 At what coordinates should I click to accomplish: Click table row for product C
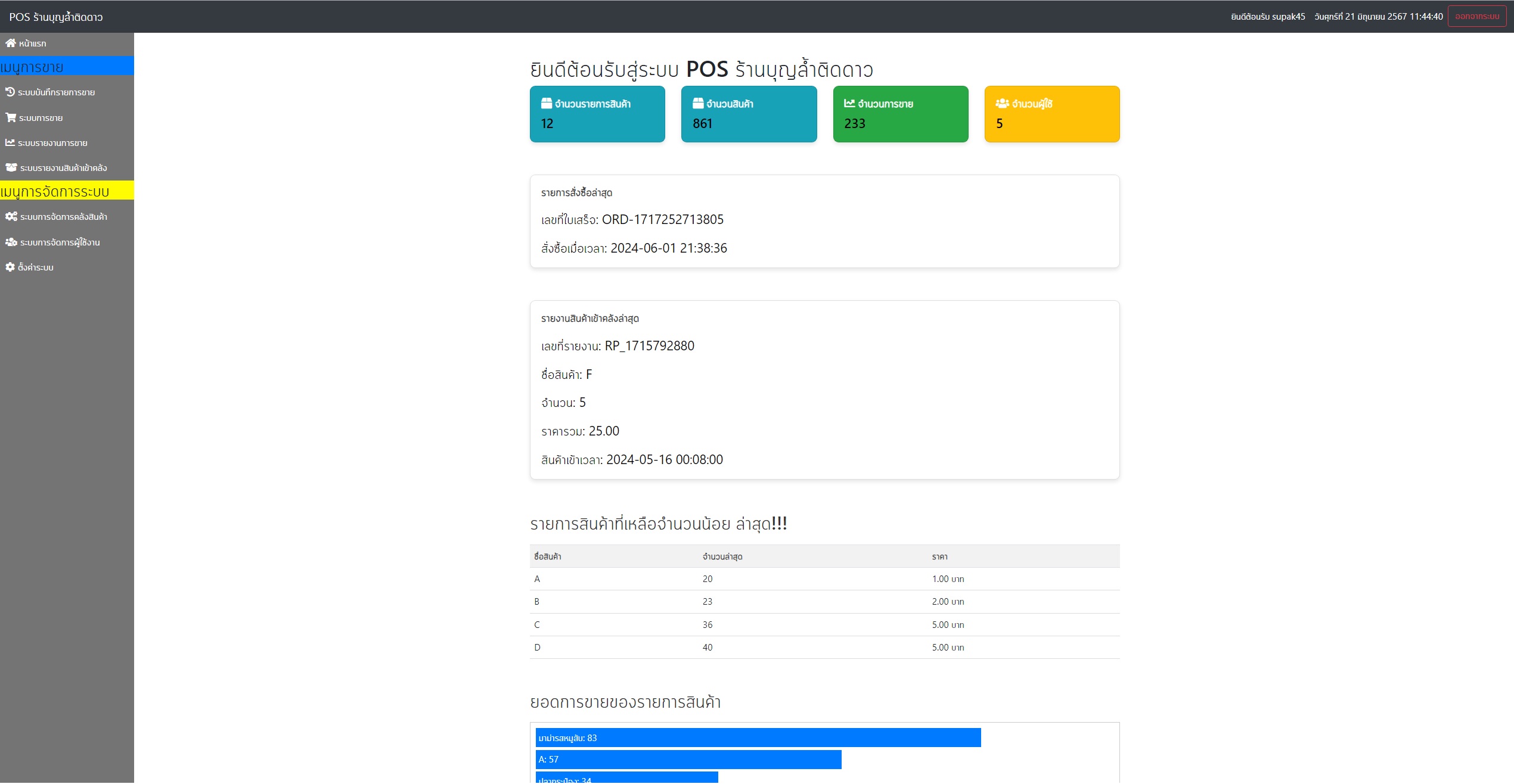coord(824,624)
